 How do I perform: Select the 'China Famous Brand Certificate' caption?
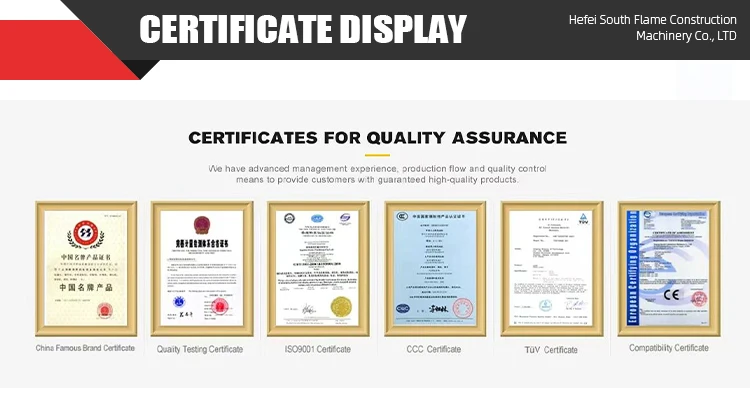[85, 348]
